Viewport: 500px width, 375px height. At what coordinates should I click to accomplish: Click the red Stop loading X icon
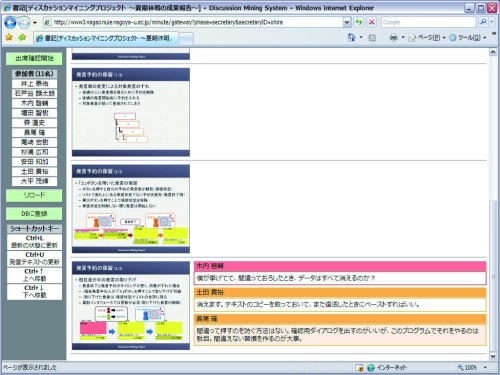coord(371,22)
